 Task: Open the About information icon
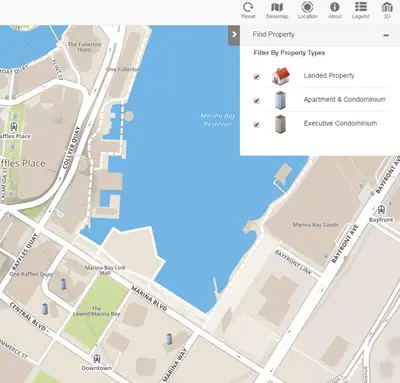coord(335,10)
